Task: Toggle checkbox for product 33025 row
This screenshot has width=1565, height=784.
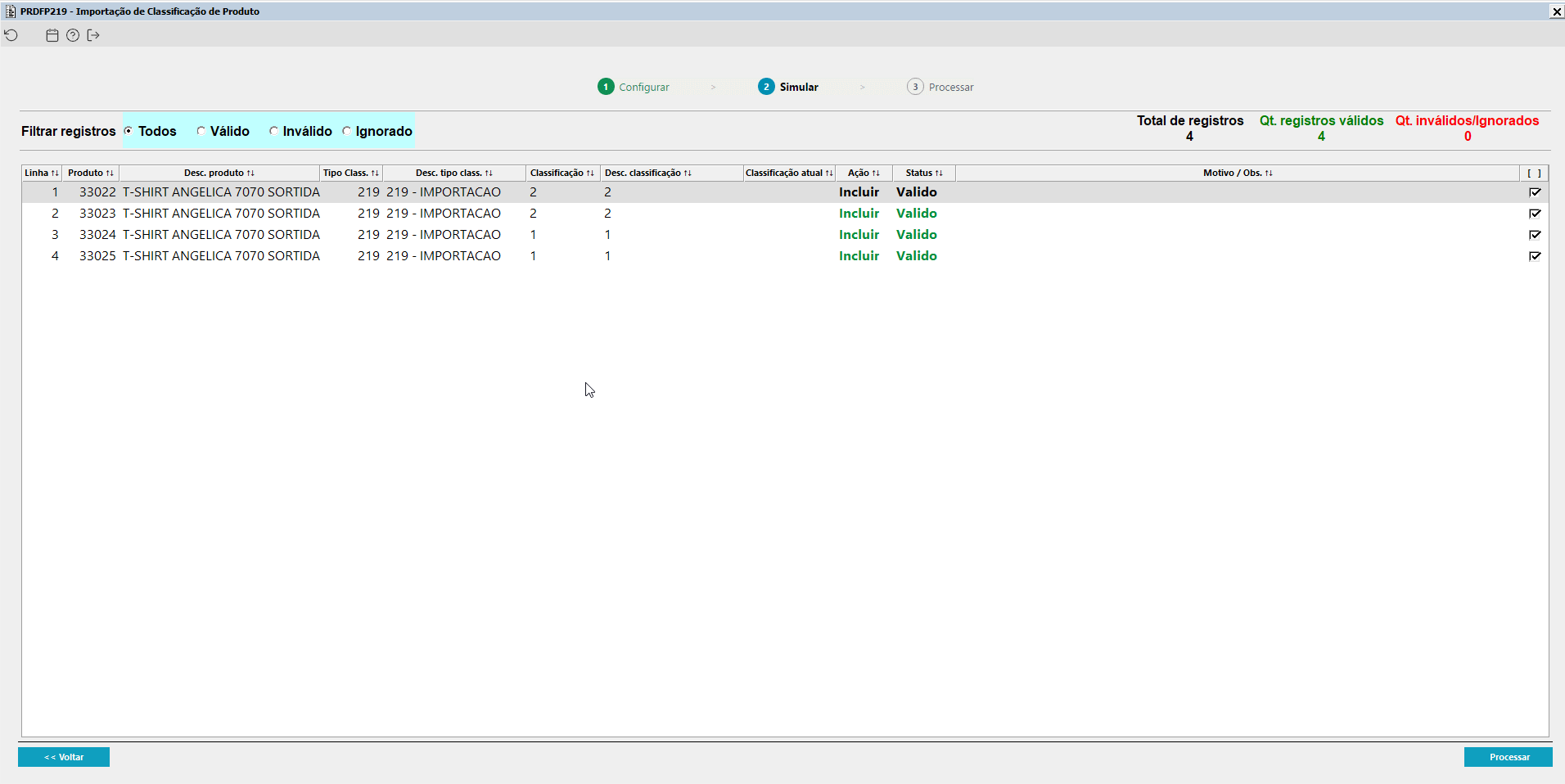Action: point(1535,256)
